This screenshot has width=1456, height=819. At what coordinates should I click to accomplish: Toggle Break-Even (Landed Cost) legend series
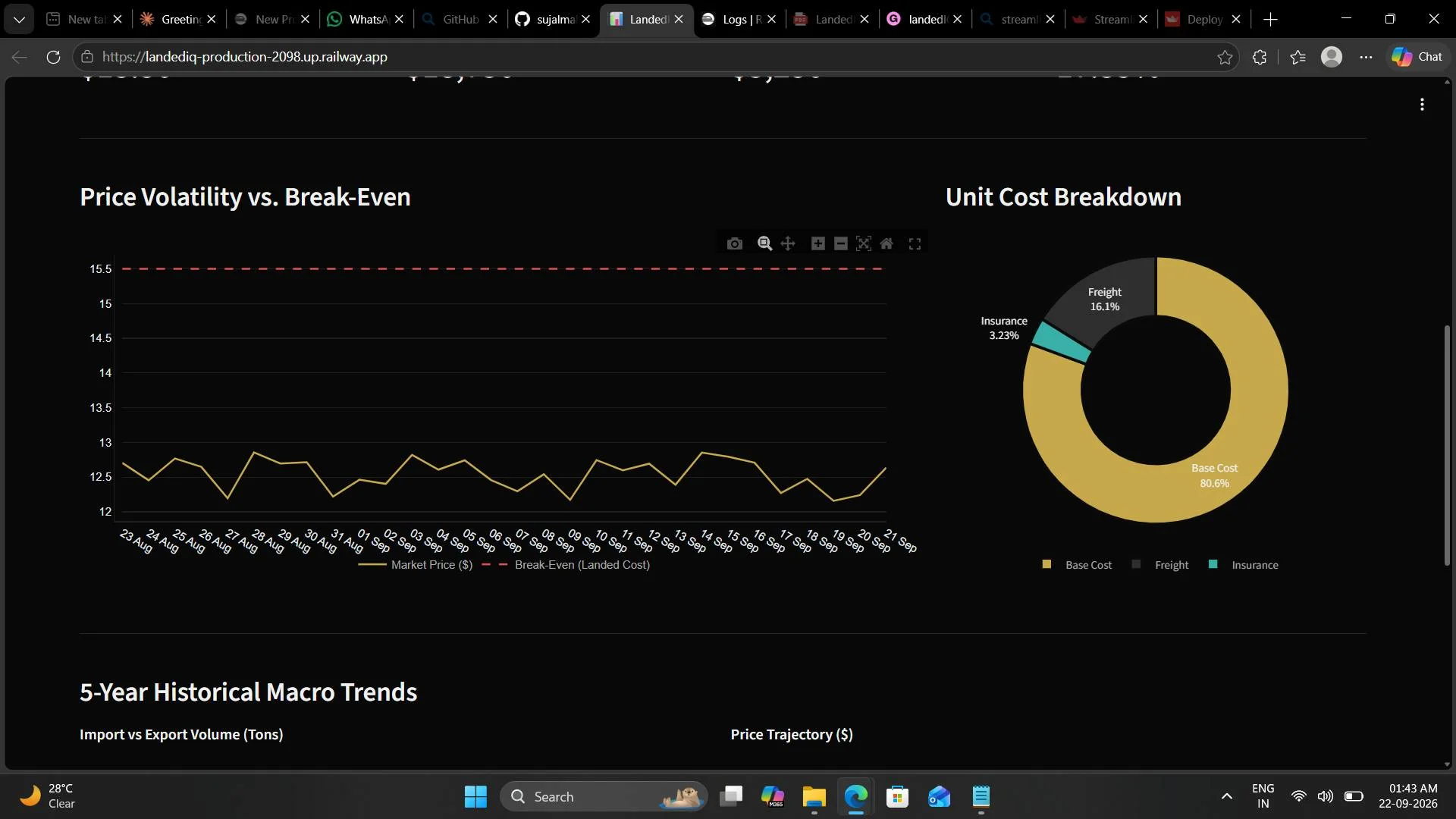click(x=566, y=565)
